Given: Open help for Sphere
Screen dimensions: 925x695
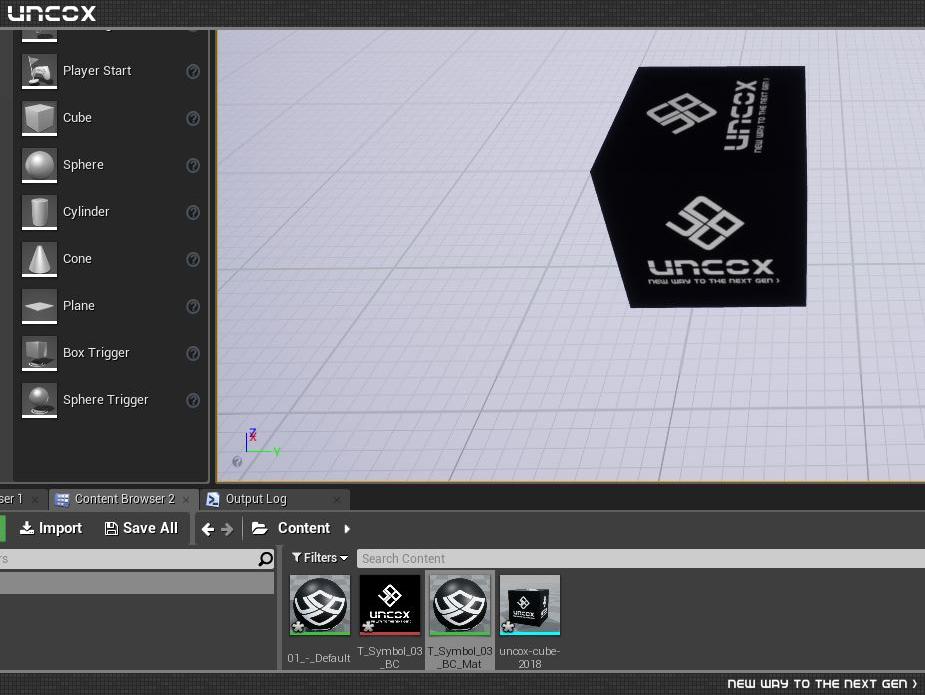Looking at the screenshot, I should pyautogui.click(x=193, y=165).
